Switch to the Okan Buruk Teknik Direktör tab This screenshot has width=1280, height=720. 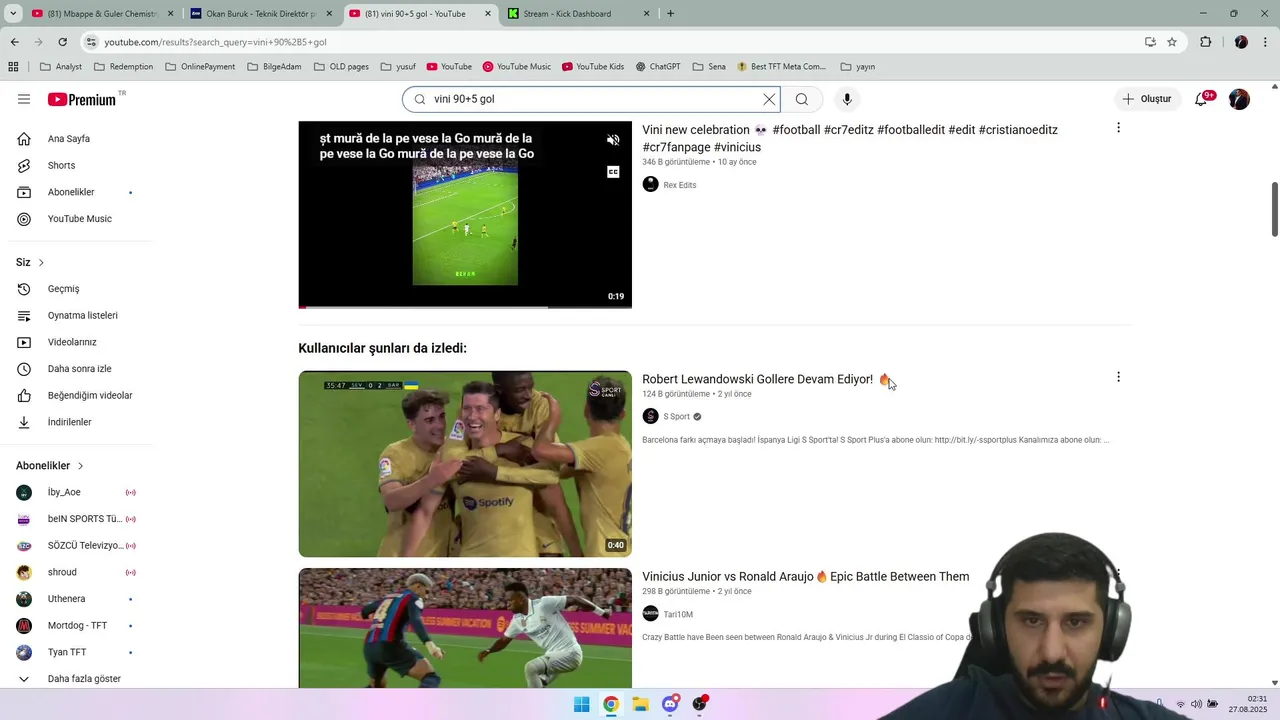[x=260, y=14]
